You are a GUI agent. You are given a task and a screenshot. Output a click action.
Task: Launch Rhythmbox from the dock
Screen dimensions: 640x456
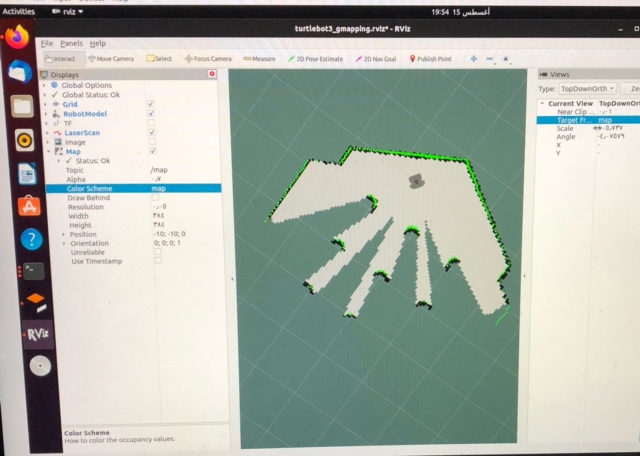tap(24, 141)
